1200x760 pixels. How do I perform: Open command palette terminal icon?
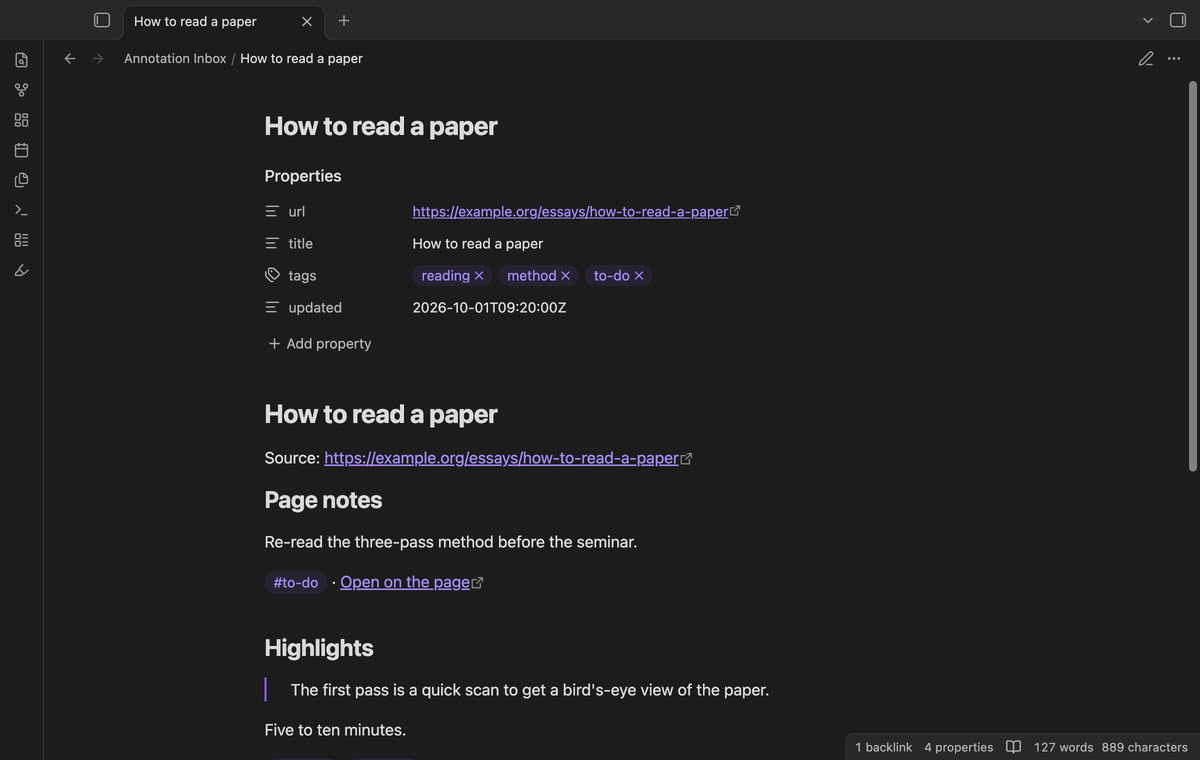tap(22, 210)
